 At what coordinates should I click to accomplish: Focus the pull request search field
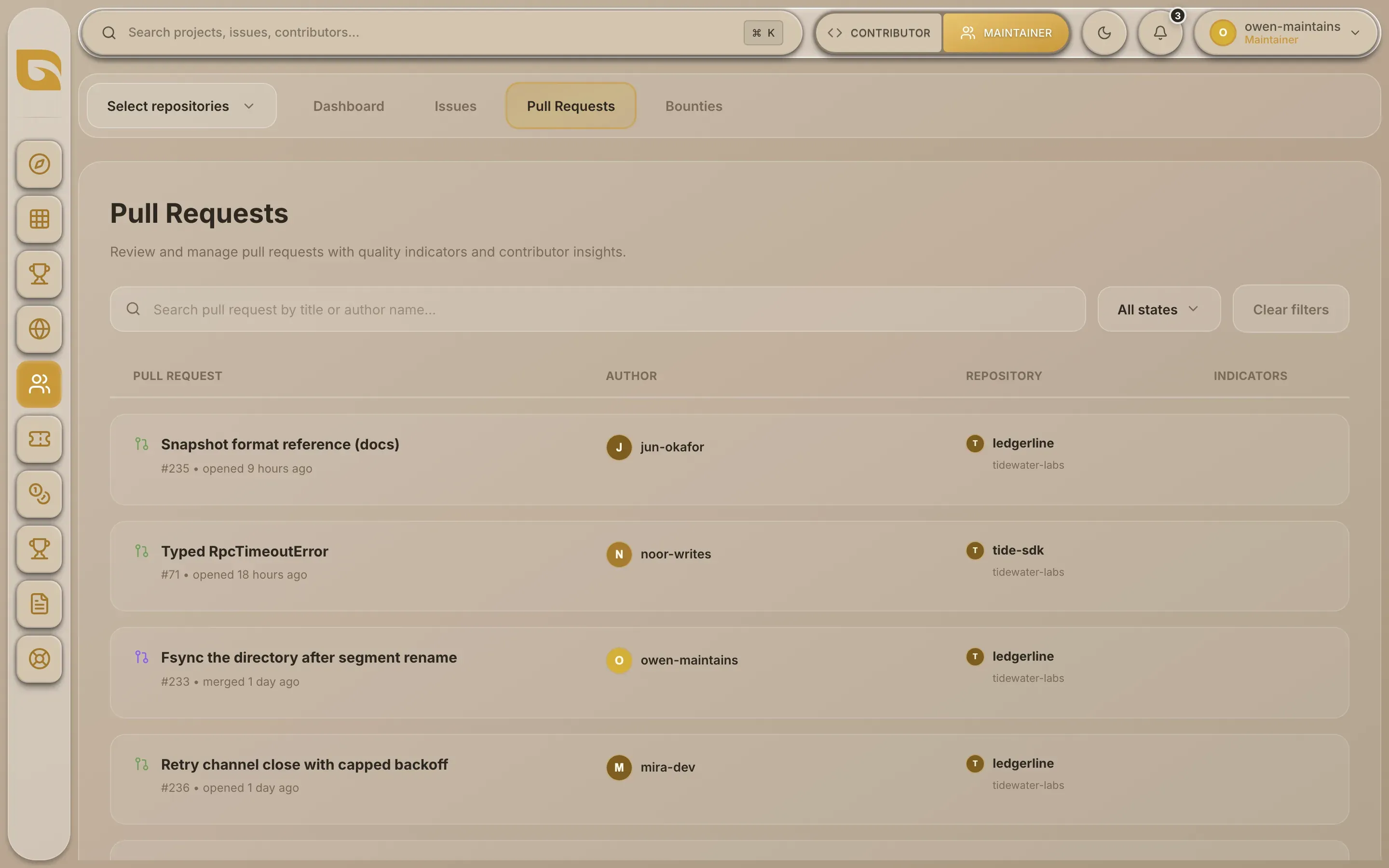pos(598,309)
